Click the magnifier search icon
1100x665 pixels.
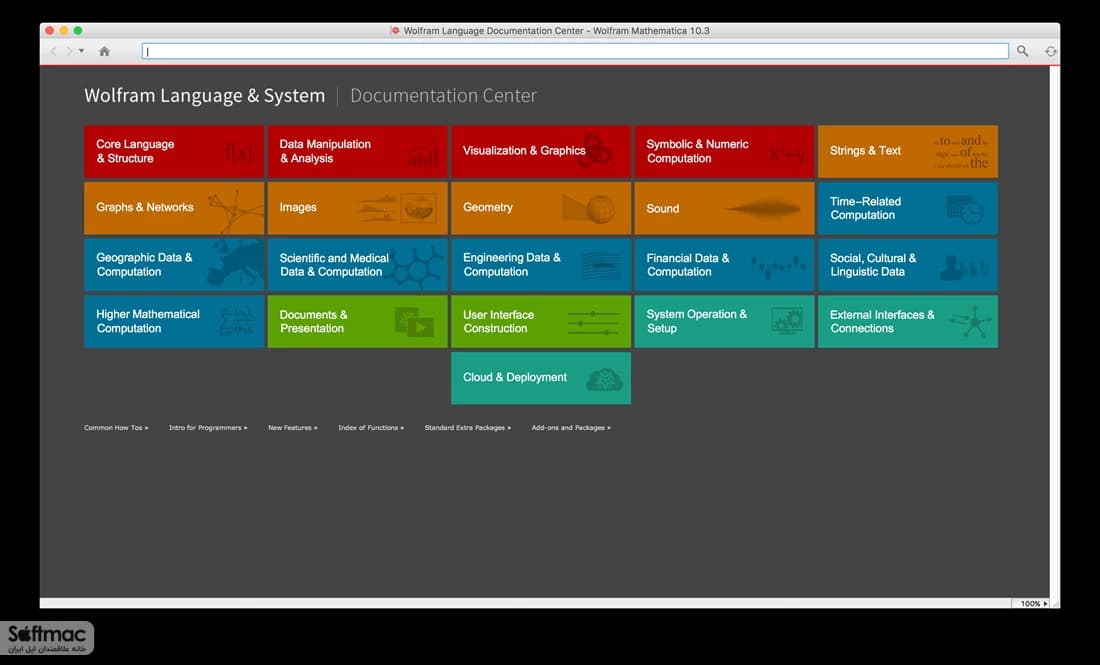[x=1023, y=51]
